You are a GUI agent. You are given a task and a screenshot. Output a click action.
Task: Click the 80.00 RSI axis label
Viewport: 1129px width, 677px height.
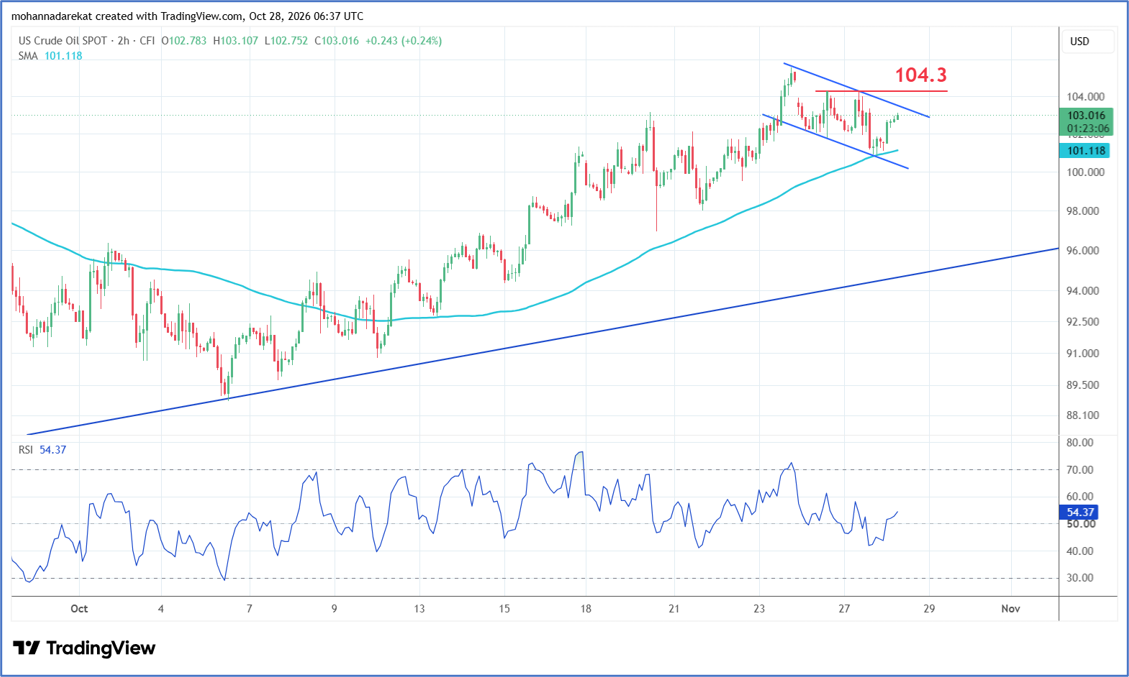coord(1079,442)
